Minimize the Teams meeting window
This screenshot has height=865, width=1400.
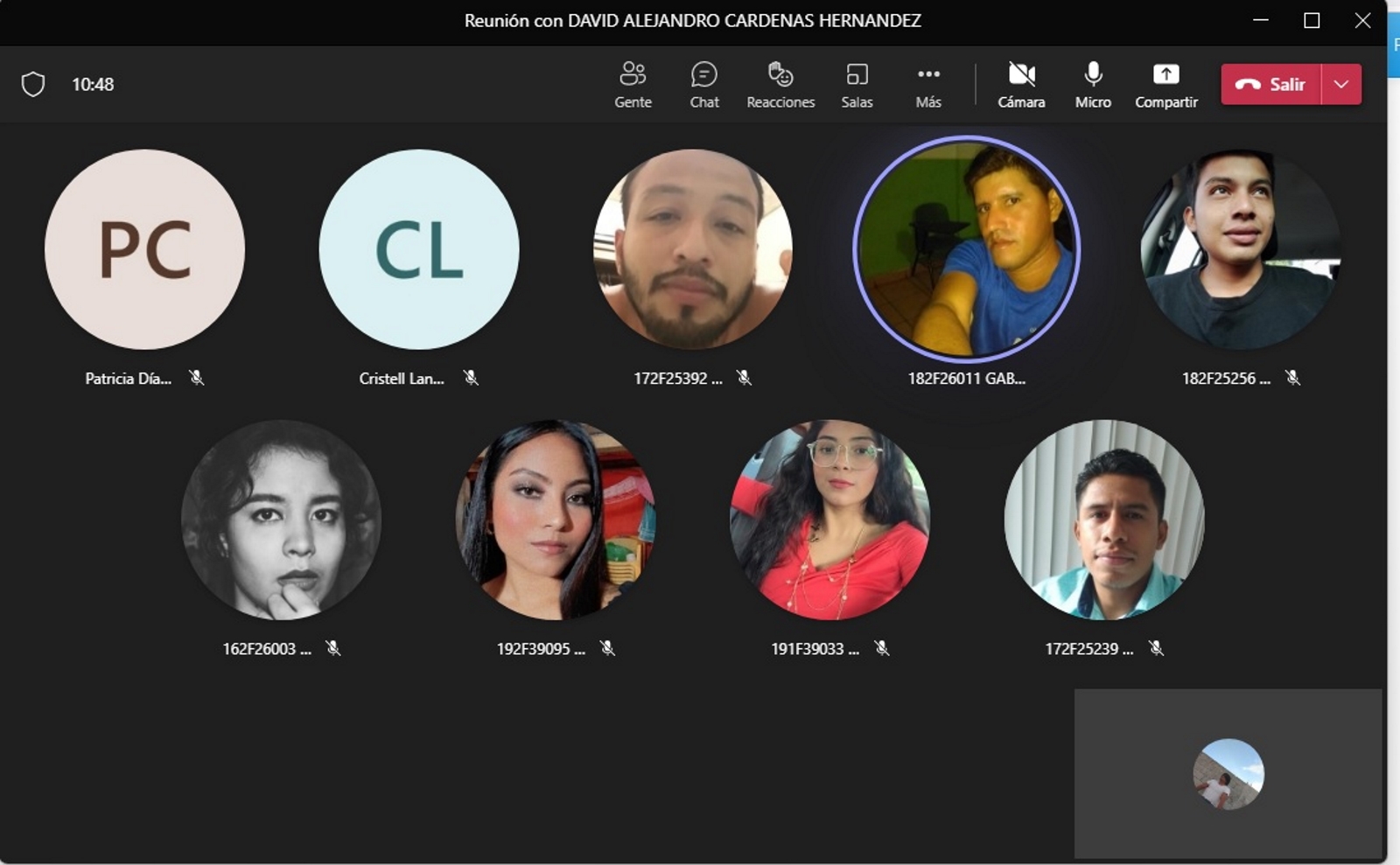(1261, 20)
